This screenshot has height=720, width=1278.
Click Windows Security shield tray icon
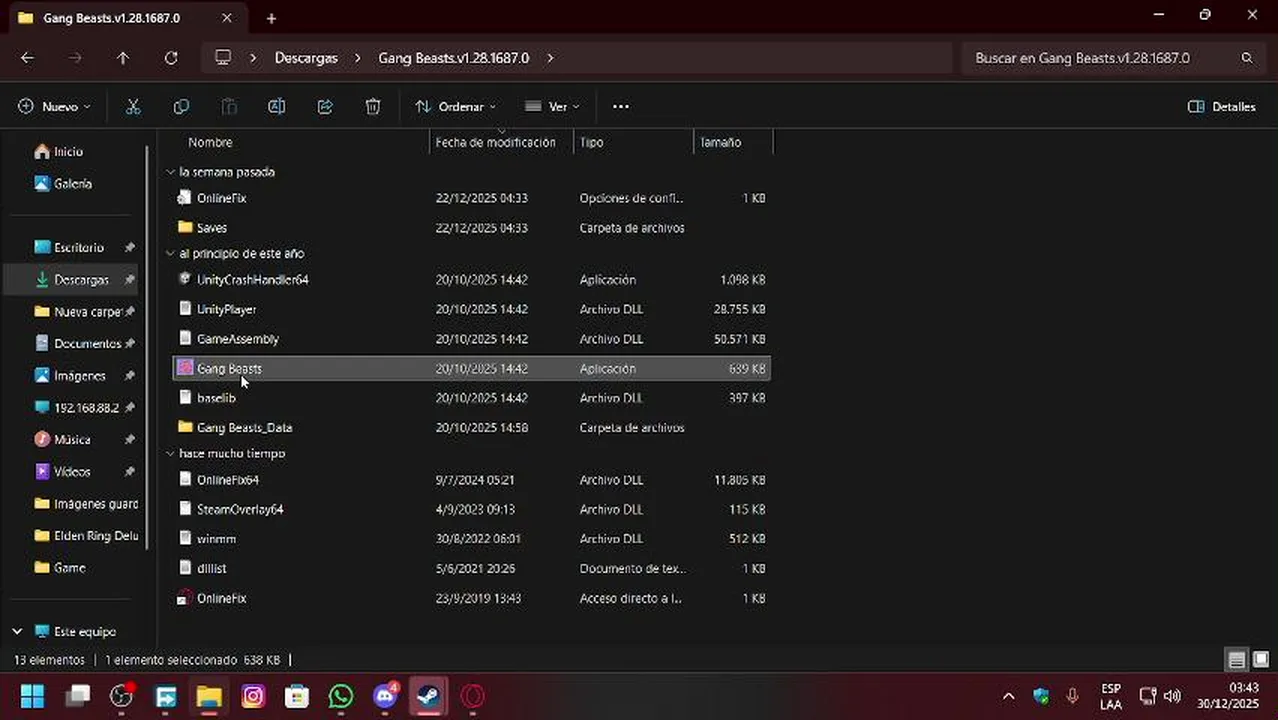pyautogui.click(x=1041, y=696)
